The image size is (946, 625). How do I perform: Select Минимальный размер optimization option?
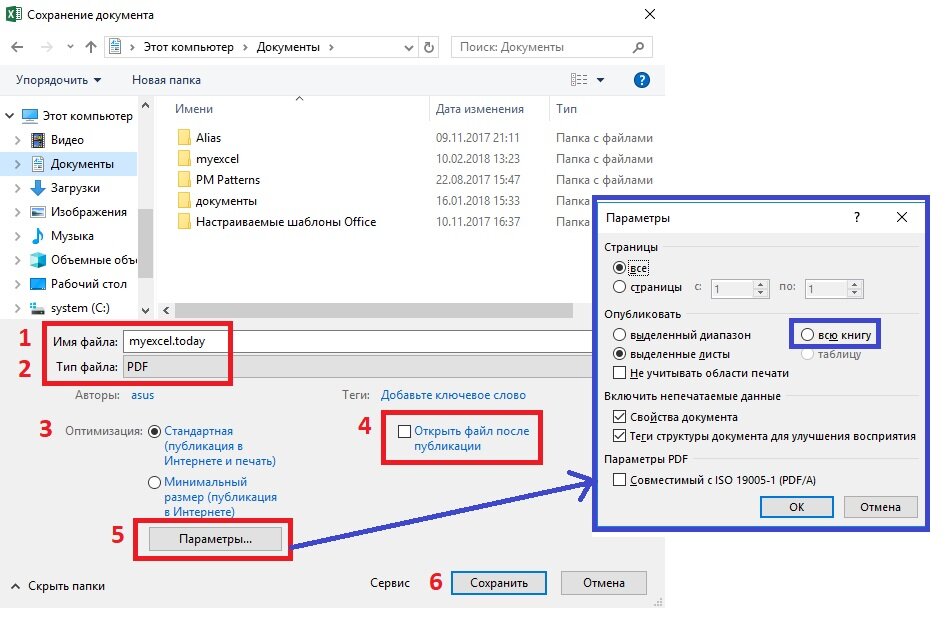154,483
